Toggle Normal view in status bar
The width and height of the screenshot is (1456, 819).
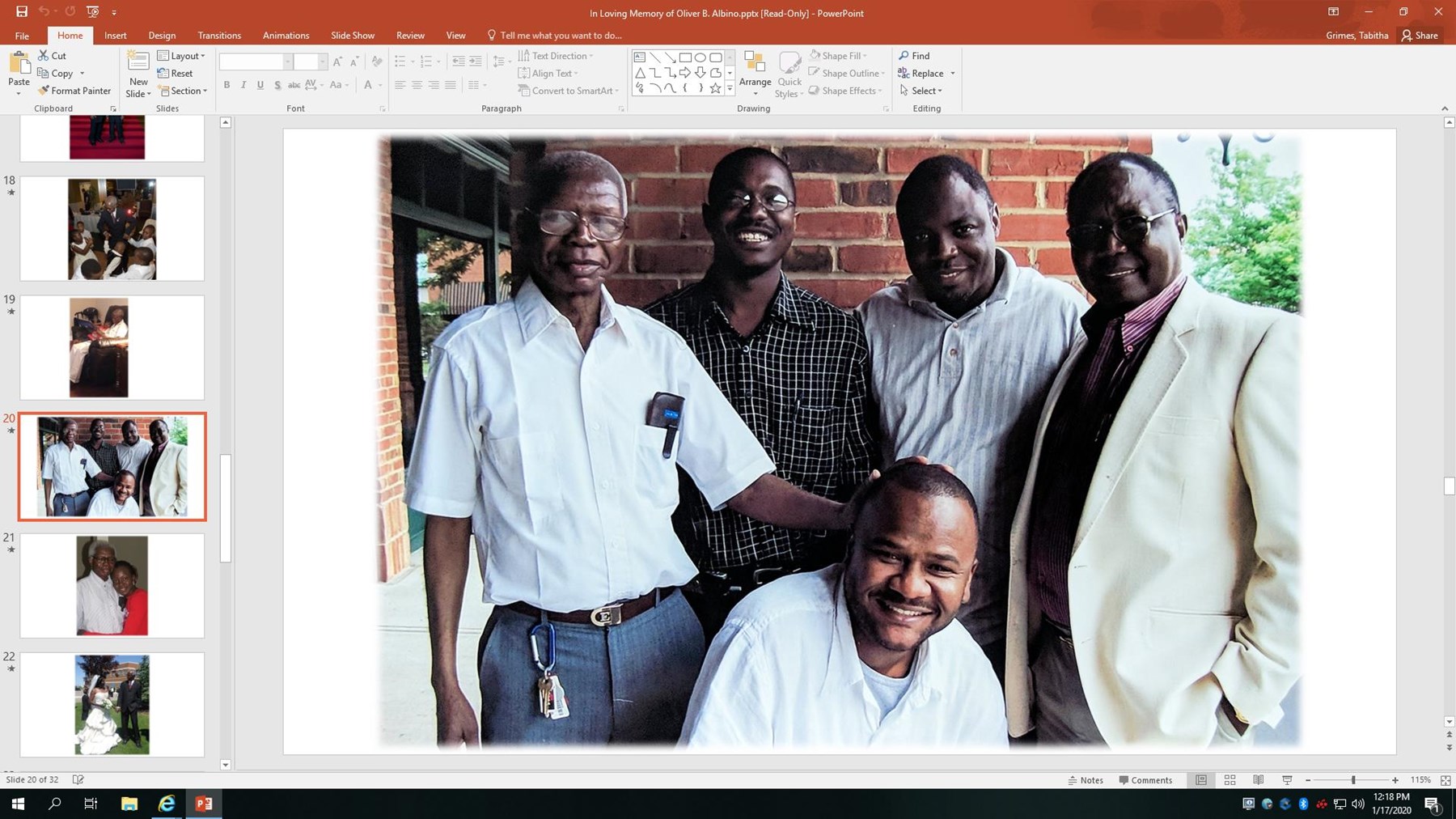(x=1201, y=780)
